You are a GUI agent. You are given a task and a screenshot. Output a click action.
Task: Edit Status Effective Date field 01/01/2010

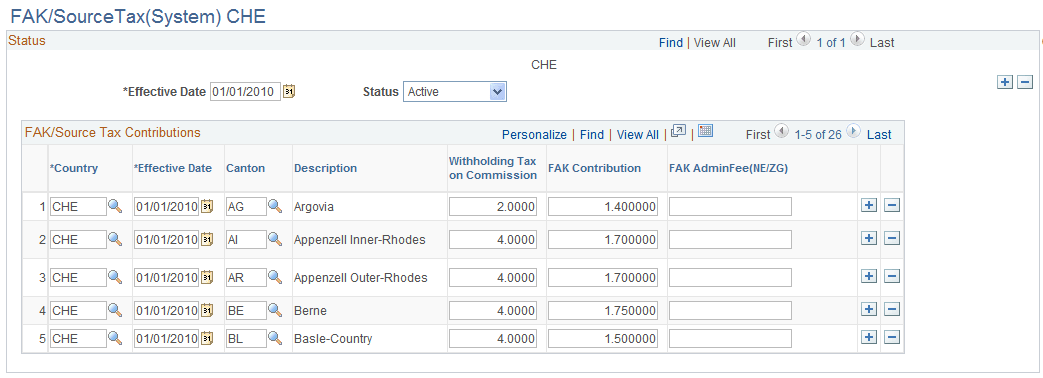(x=245, y=92)
